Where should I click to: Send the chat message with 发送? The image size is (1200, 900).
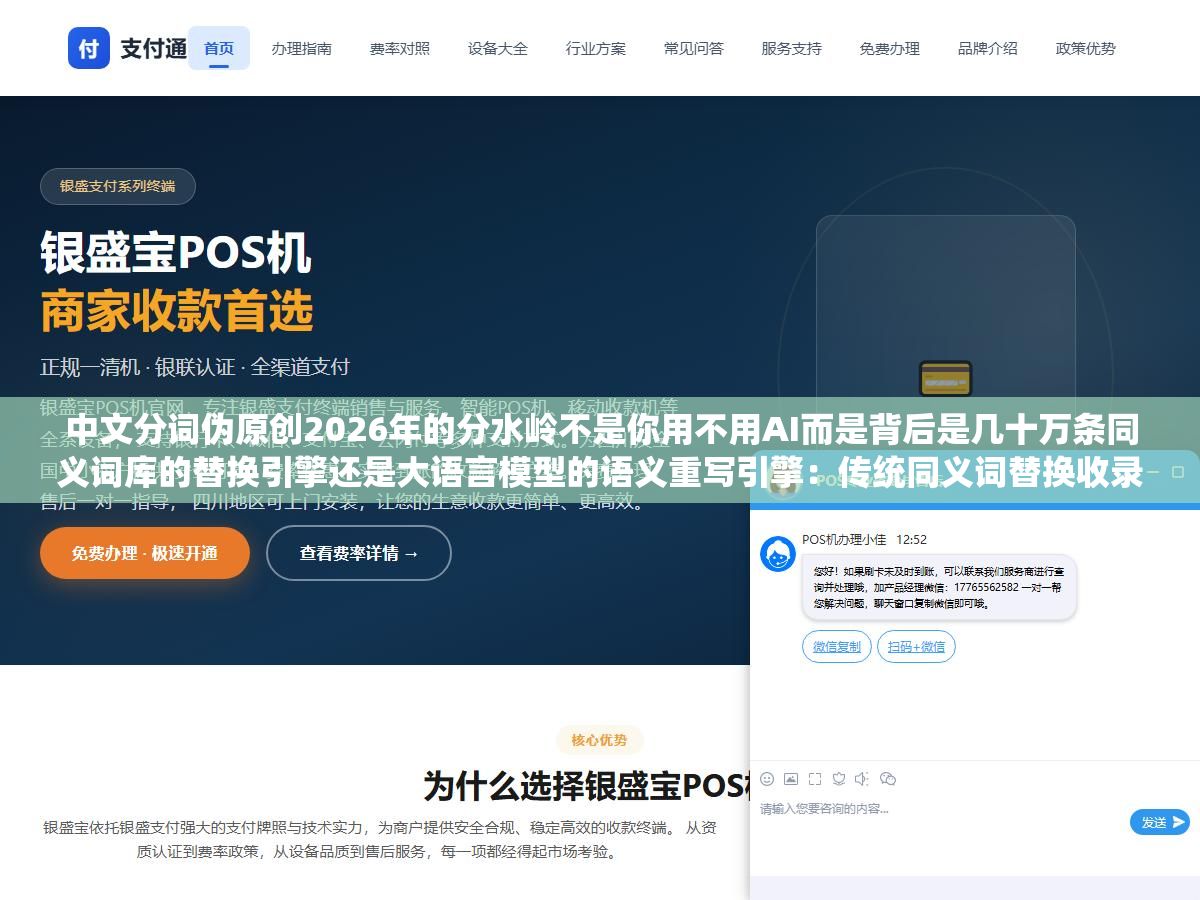[1160, 822]
